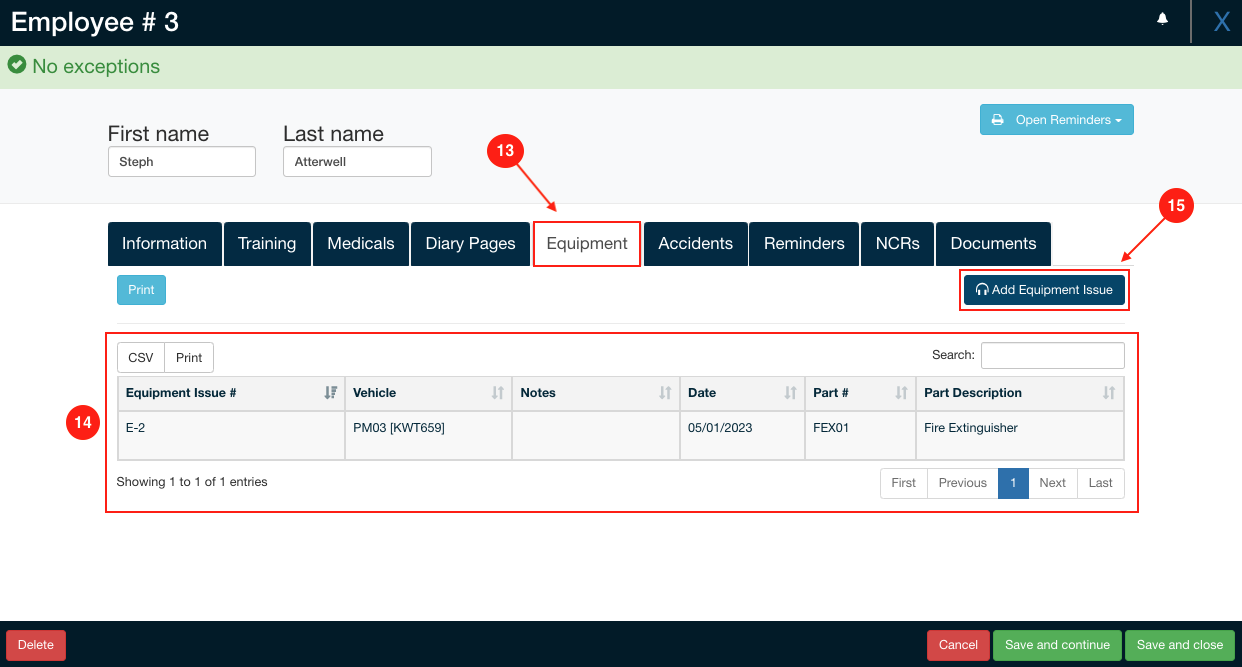The image size is (1242, 667).
Task: Sort table by Vehicle column arrows
Action: 498,393
